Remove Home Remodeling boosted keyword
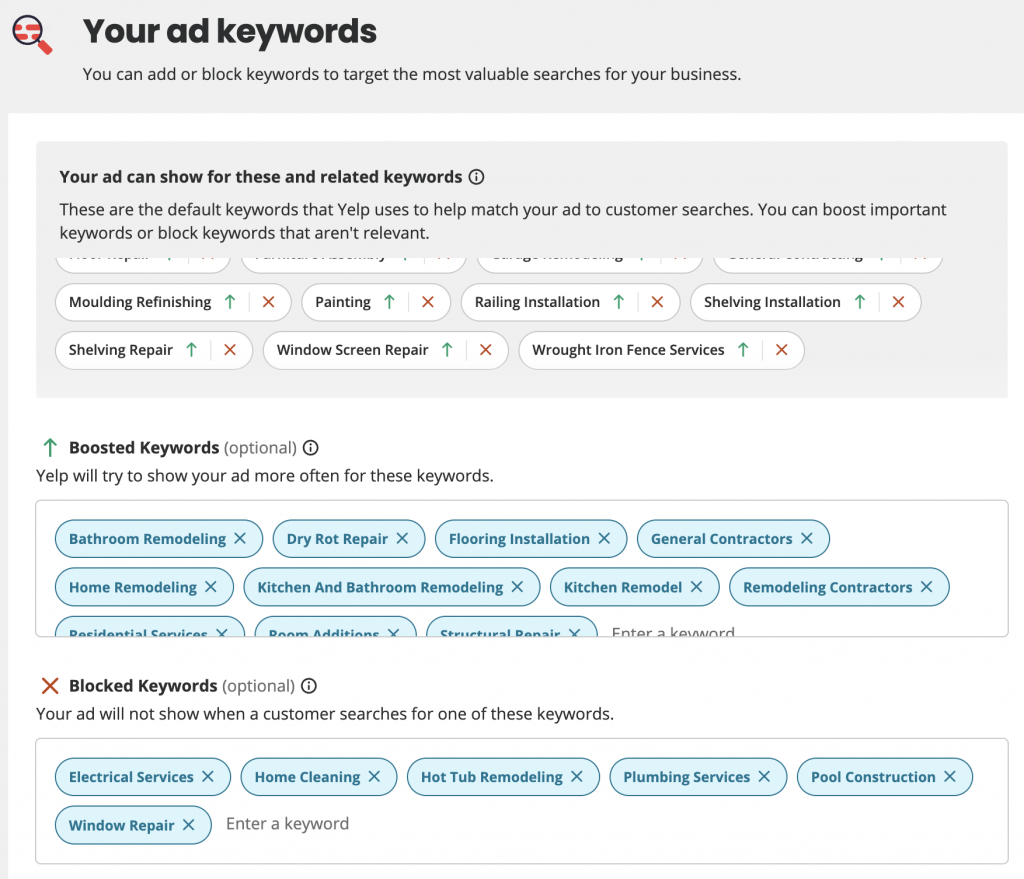 pyautogui.click(x=211, y=586)
